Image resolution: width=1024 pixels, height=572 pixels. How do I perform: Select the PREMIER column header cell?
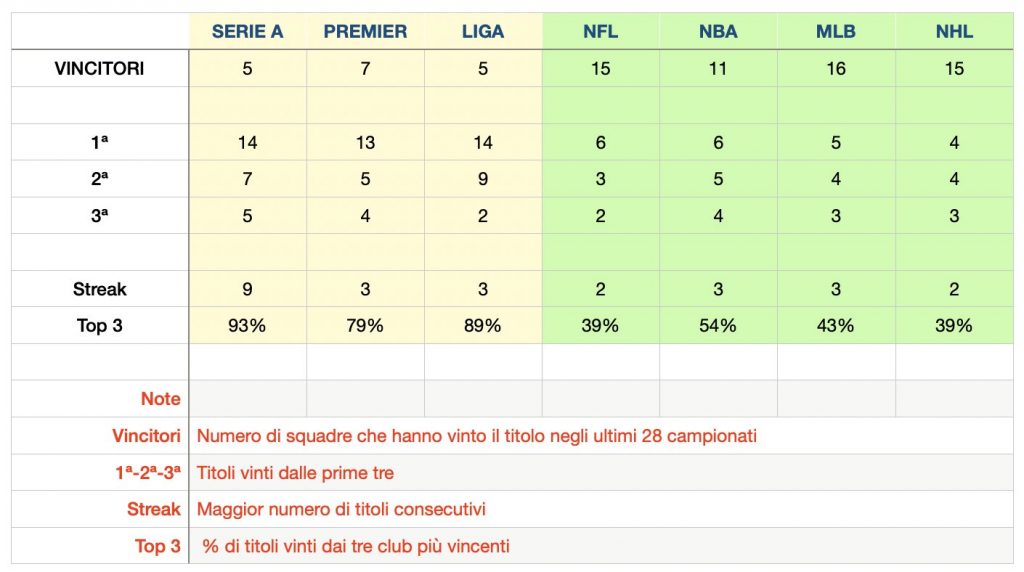(365, 32)
